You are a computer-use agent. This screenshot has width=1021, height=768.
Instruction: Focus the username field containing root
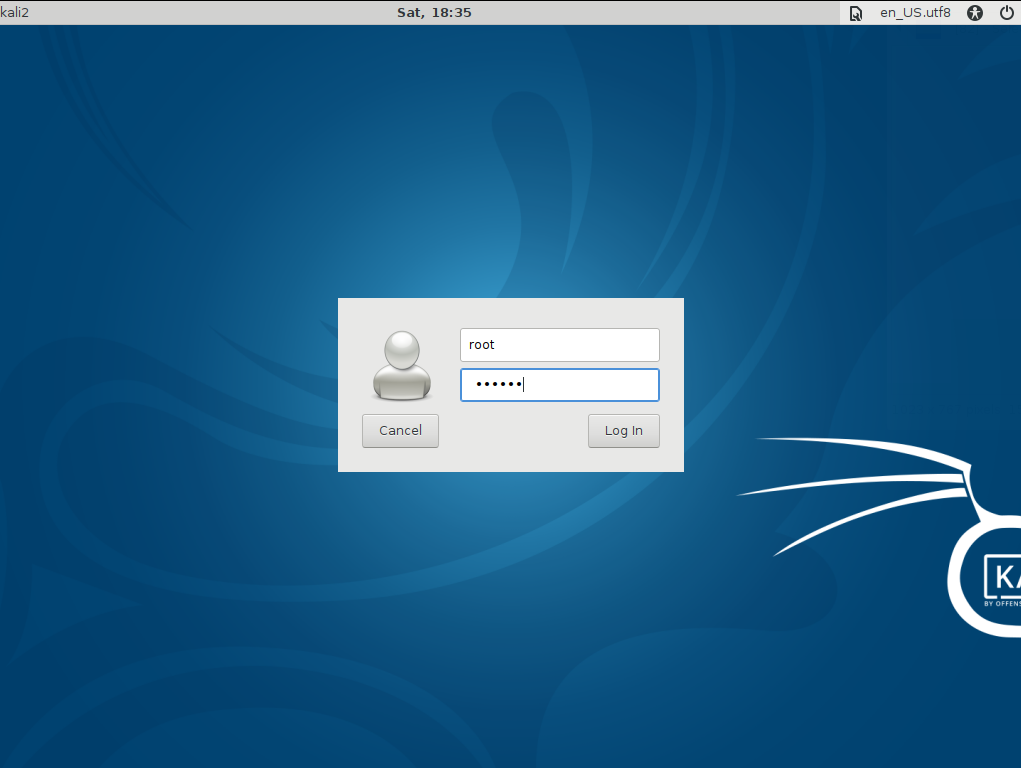(x=559, y=345)
